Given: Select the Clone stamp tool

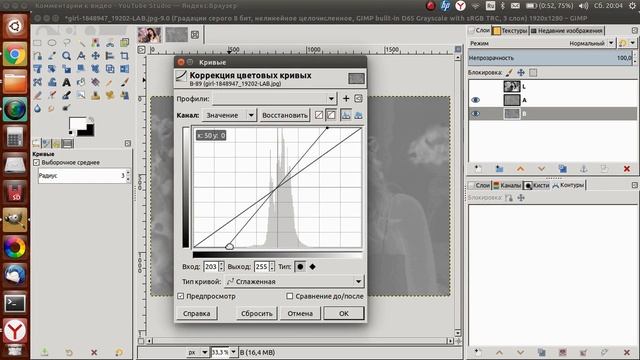Looking at the screenshot, I should tap(96, 95).
